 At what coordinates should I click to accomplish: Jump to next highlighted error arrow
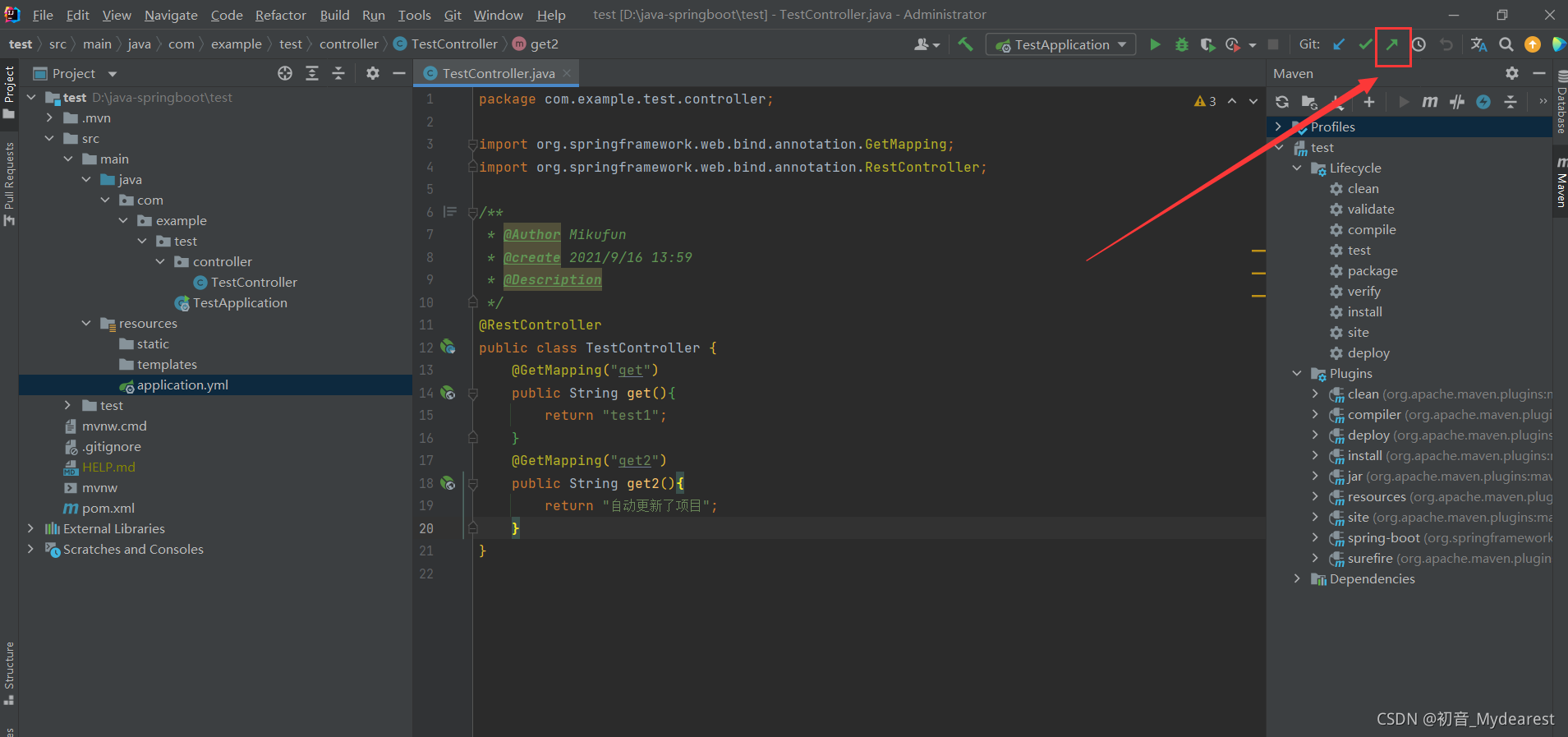click(1253, 101)
